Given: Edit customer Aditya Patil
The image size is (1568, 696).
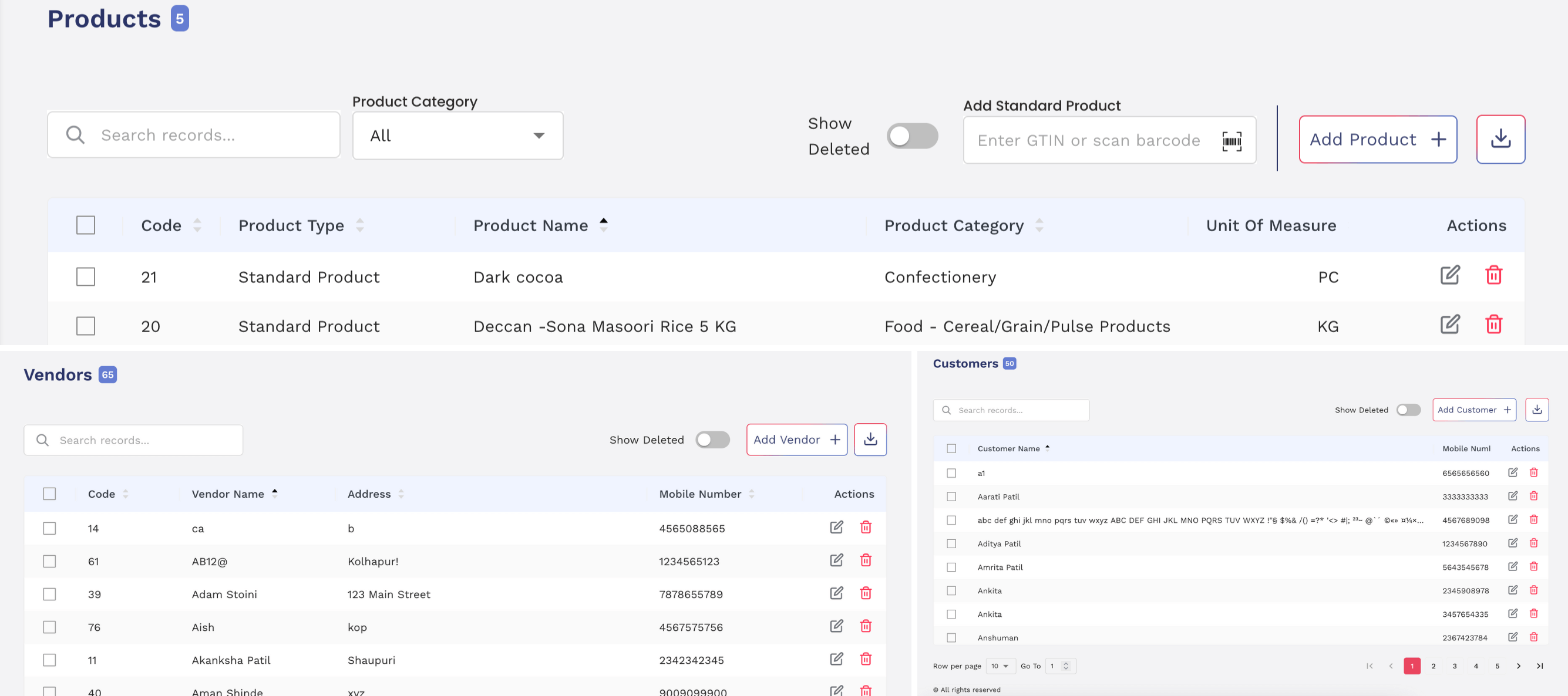Looking at the screenshot, I should (1513, 543).
